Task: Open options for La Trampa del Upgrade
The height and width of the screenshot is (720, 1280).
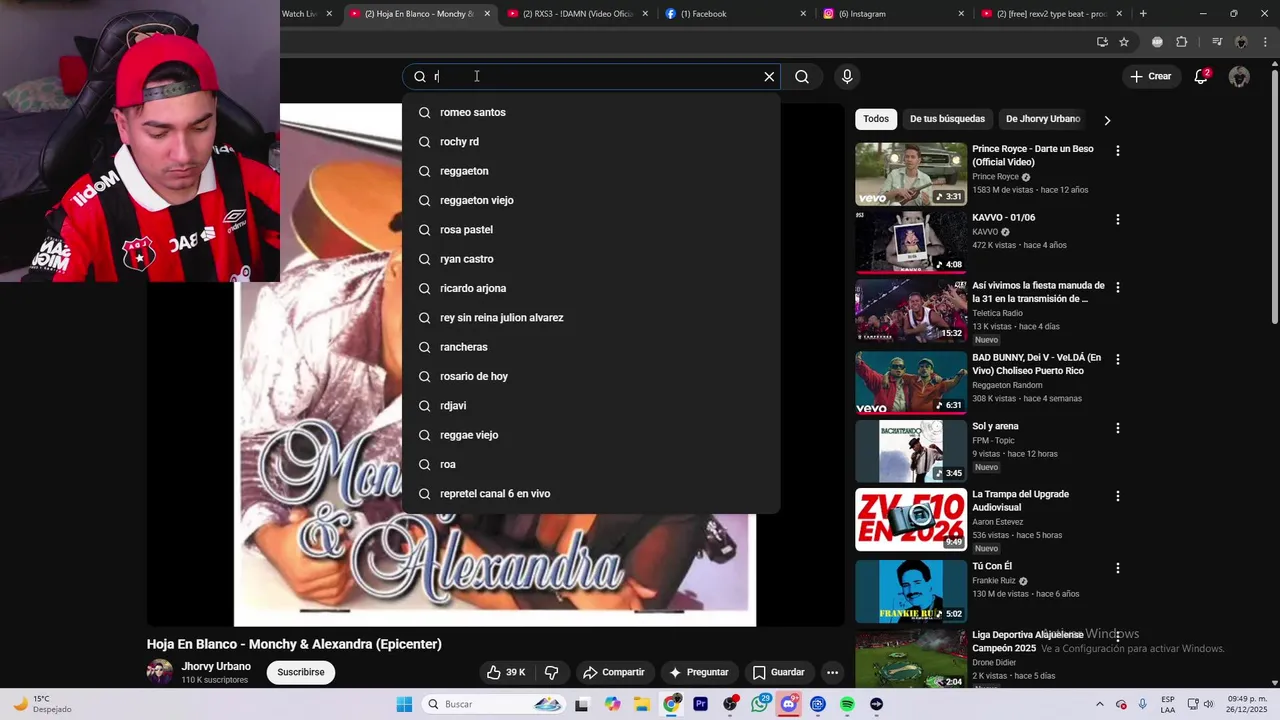Action: tap(1118, 496)
